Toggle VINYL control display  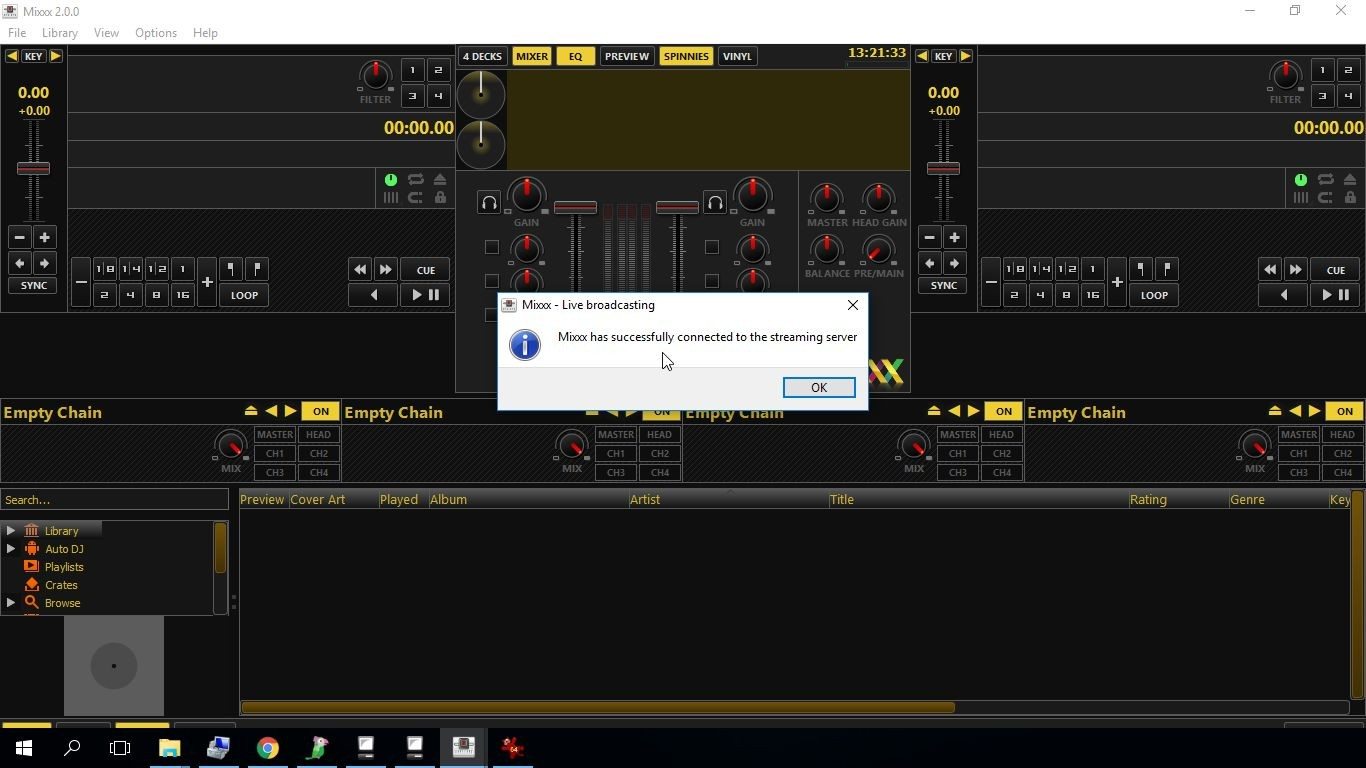(x=737, y=56)
